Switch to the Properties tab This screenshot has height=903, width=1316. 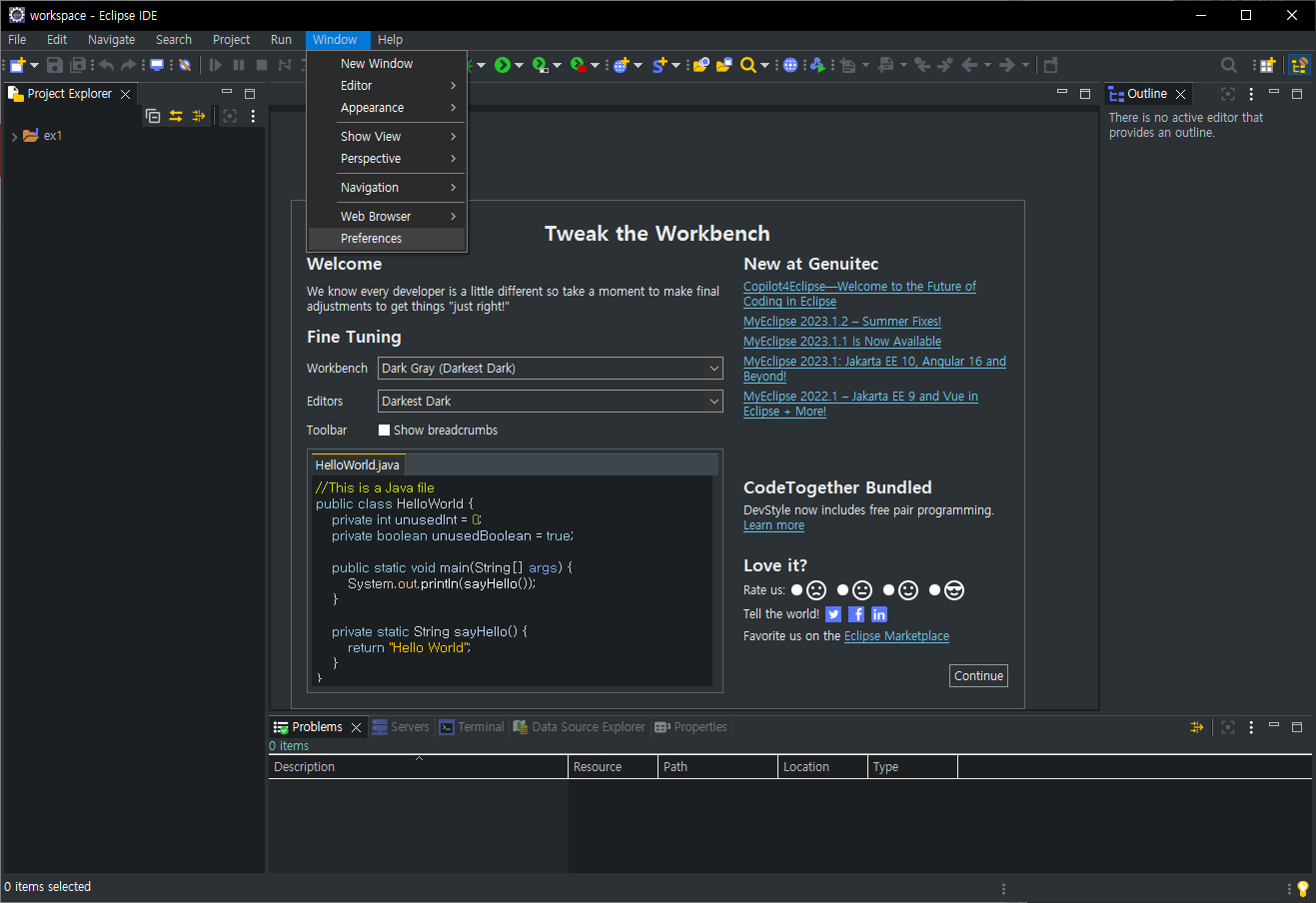point(690,727)
